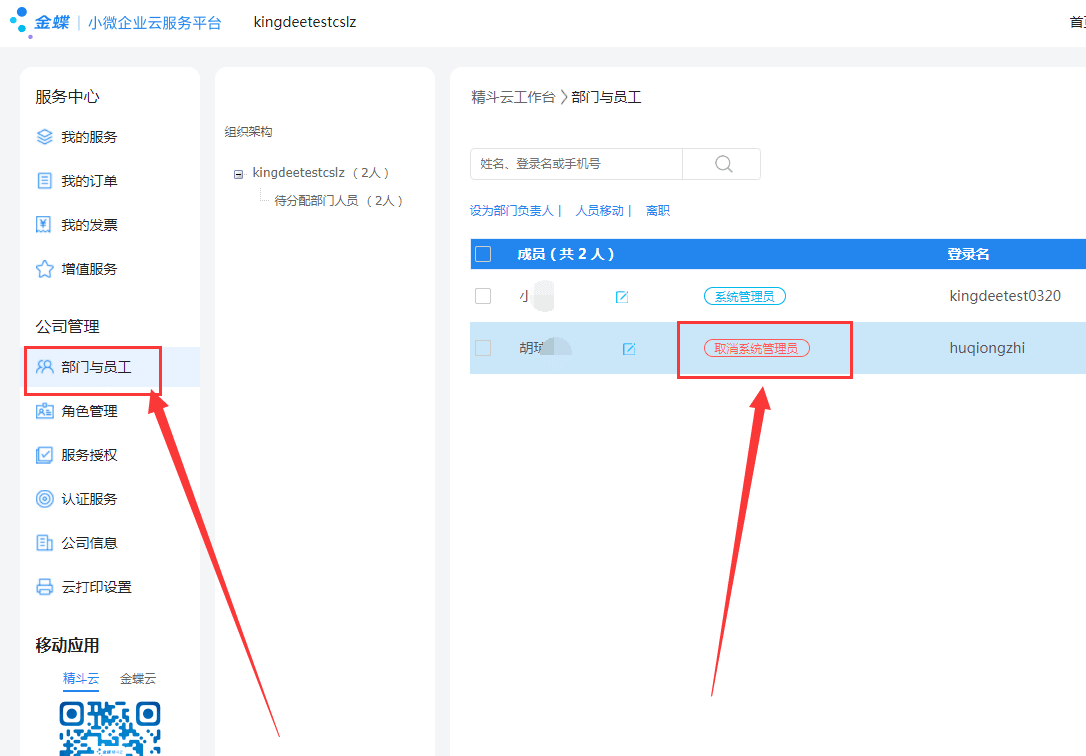This screenshot has height=756, width=1086.
Task: Click the 部门与员工 people icon
Action: 44,367
